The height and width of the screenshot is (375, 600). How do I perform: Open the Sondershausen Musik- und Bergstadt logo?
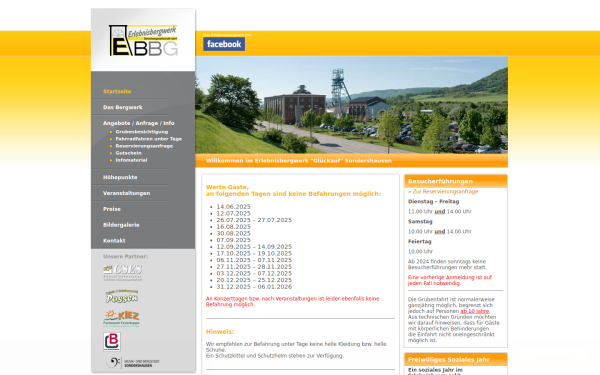tap(132, 363)
